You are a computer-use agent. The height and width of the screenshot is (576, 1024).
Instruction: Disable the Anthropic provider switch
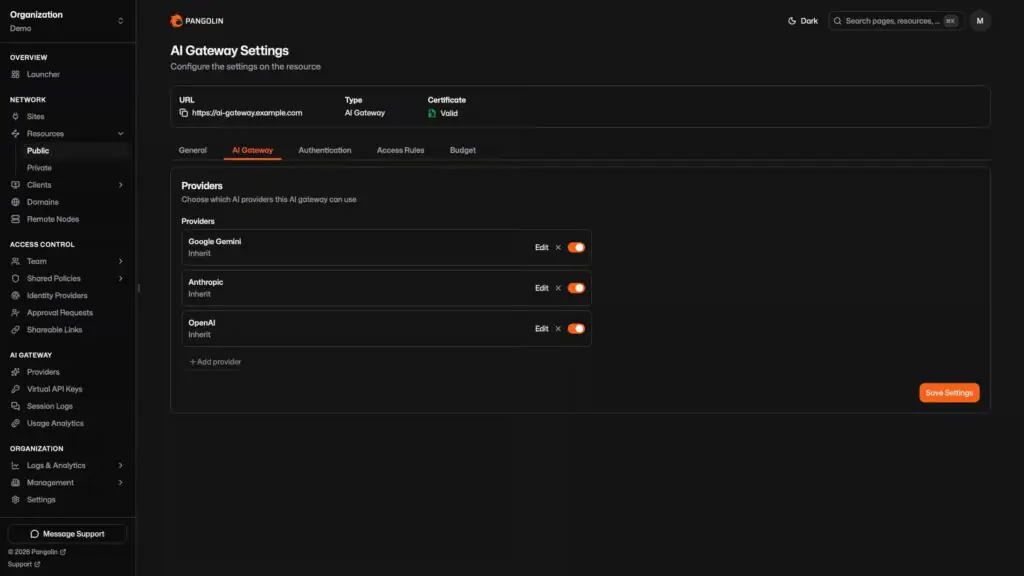pyautogui.click(x=576, y=288)
